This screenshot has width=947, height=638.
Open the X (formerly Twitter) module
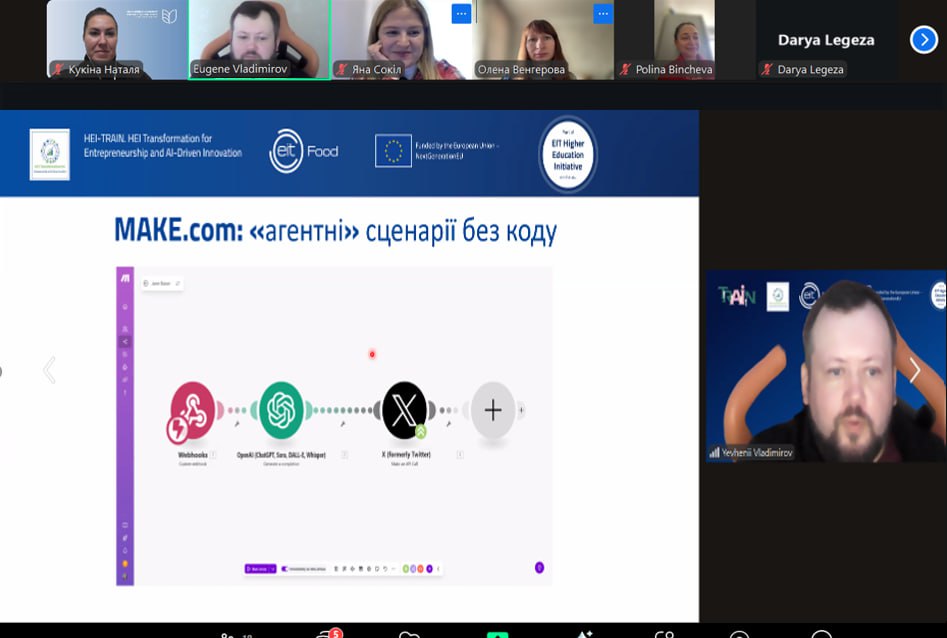(404, 410)
